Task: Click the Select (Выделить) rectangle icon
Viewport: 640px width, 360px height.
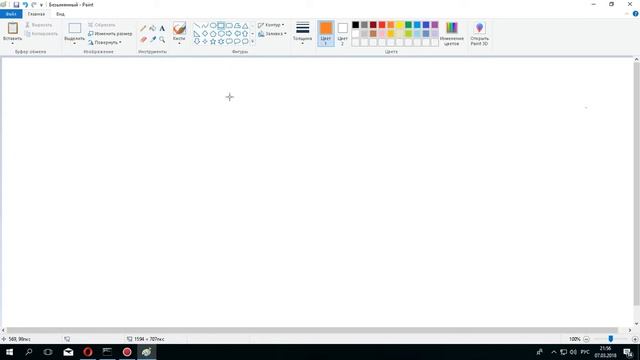Action: tap(75, 28)
